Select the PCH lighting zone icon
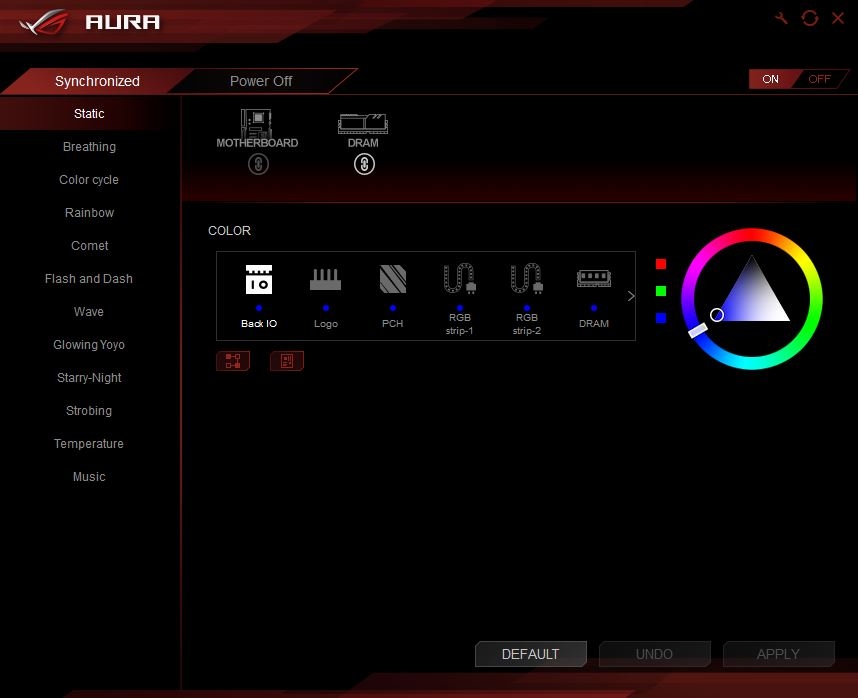 pyautogui.click(x=392, y=280)
